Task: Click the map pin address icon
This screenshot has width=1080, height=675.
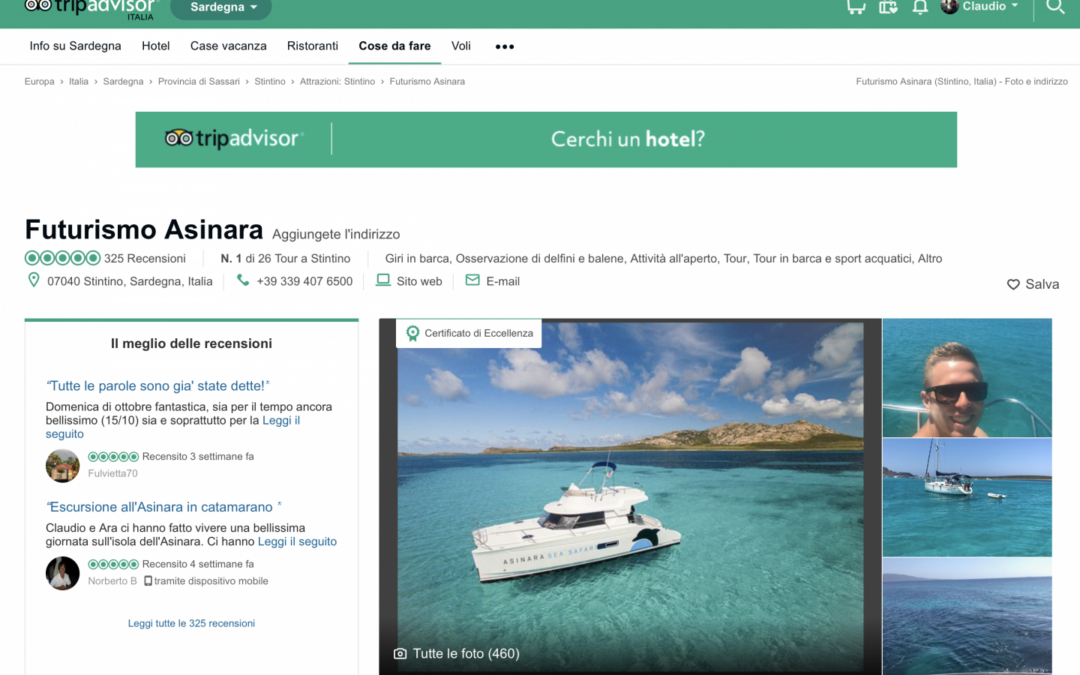Action: tap(33, 280)
